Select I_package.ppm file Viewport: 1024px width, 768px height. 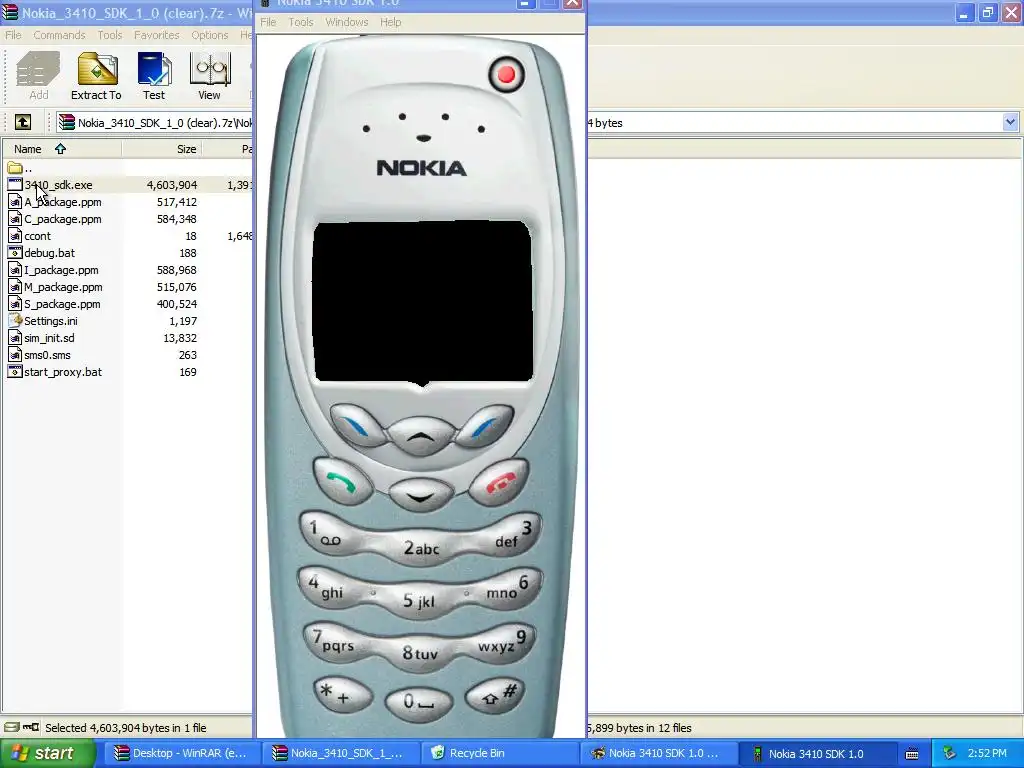click(x=54, y=270)
